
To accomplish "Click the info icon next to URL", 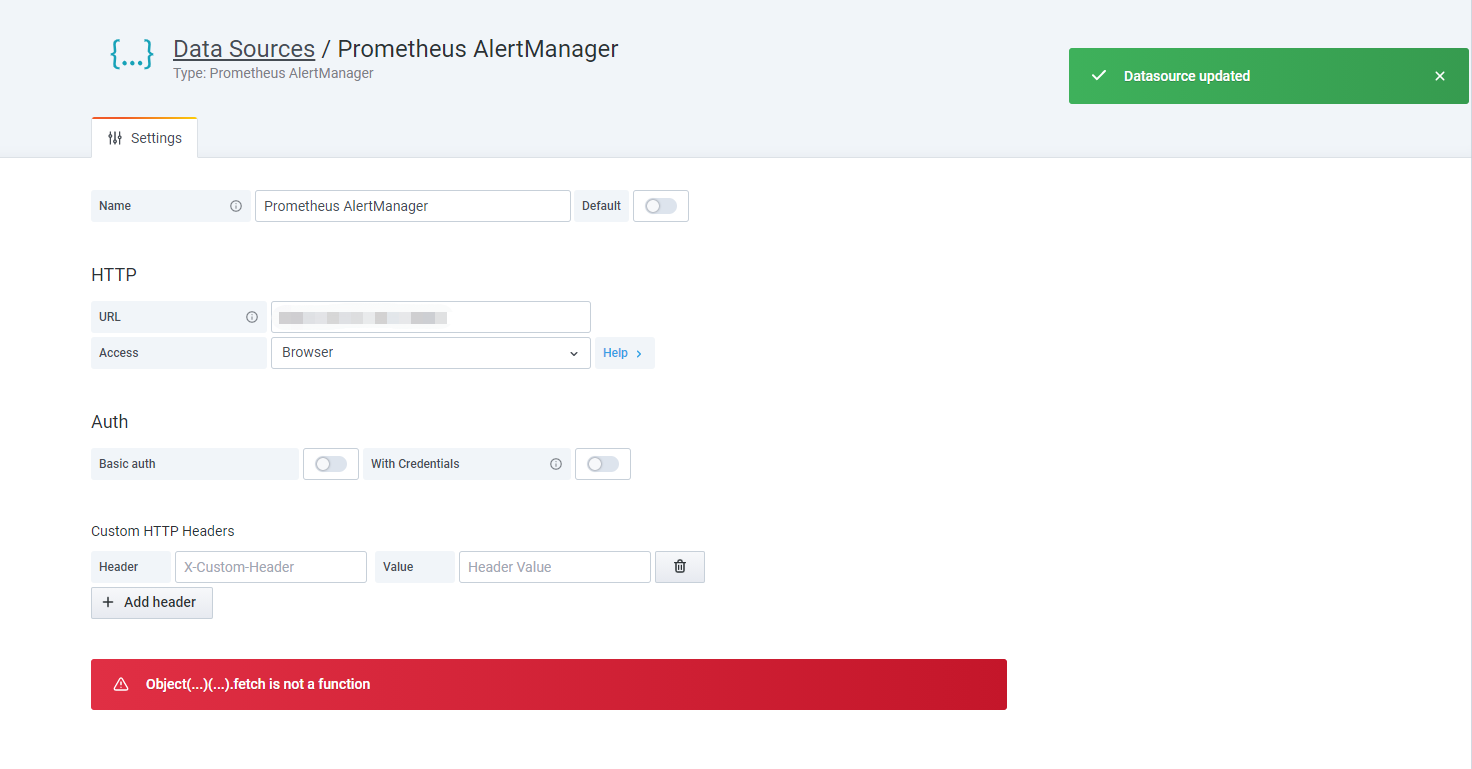I will [x=251, y=316].
